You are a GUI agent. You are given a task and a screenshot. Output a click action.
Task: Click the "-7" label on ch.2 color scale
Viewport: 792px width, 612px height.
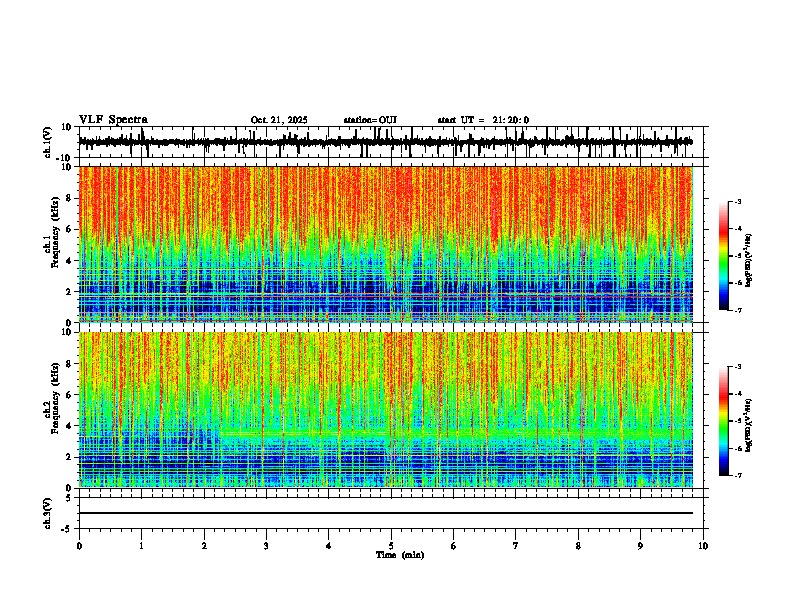(738, 475)
